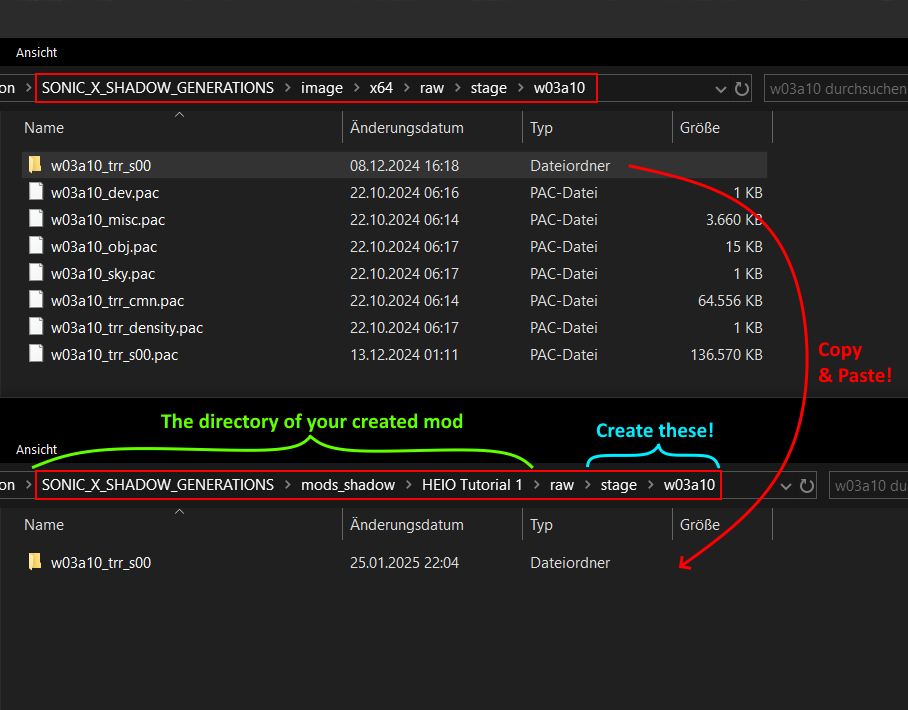The width and height of the screenshot is (908, 710).
Task: Click the 136.570 KB size cell
Action: [726, 355]
